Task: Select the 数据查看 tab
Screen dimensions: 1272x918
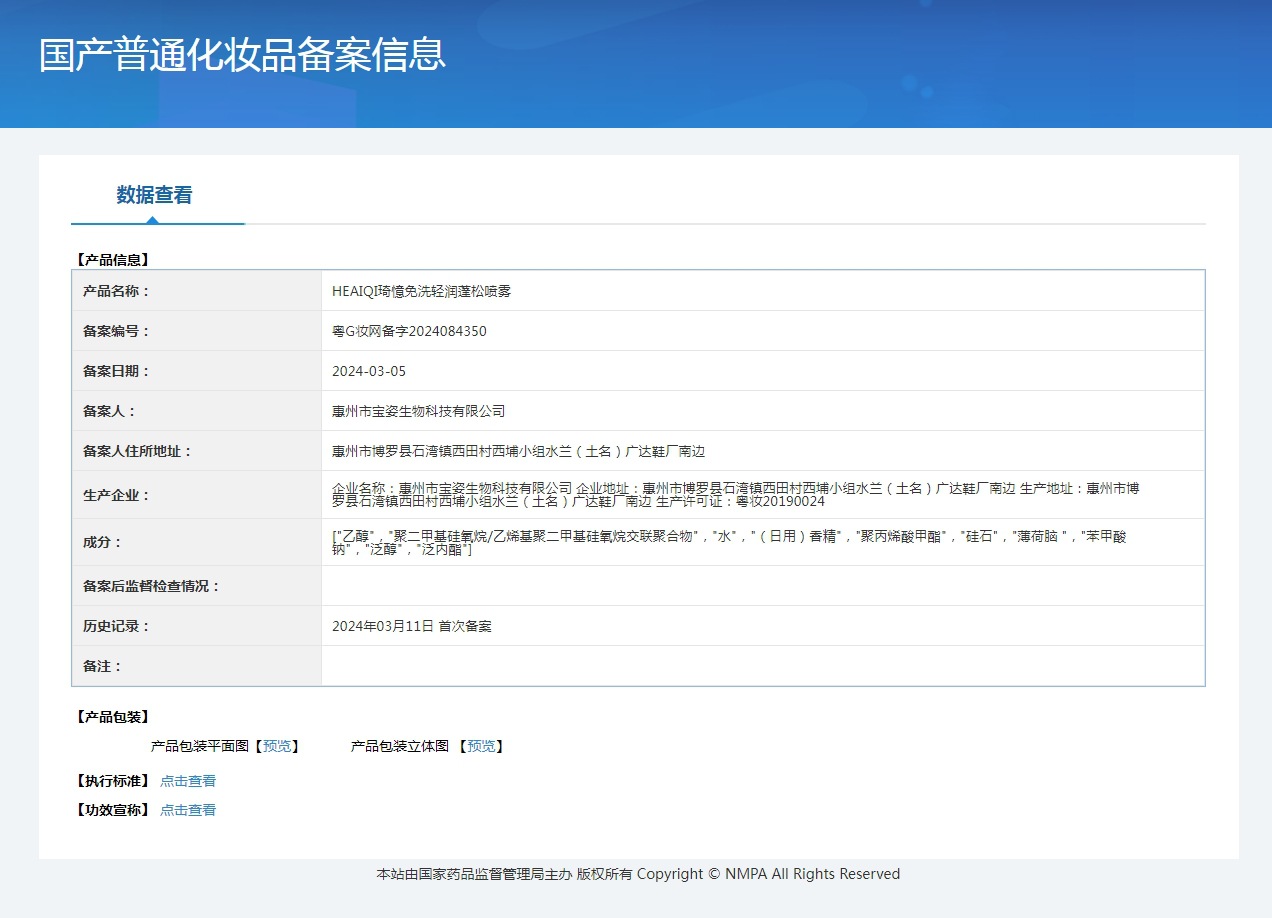Action: pos(154,195)
